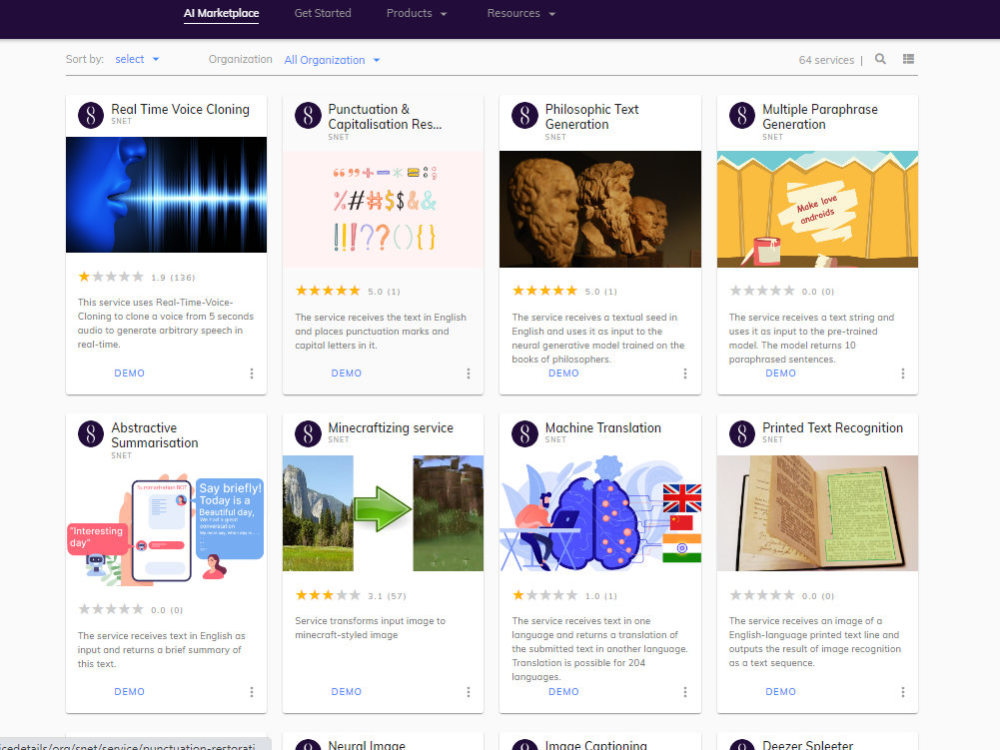This screenshot has height=750, width=1000.
Task: Launch DEMO for Minecraftizing service
Action: 346,691
